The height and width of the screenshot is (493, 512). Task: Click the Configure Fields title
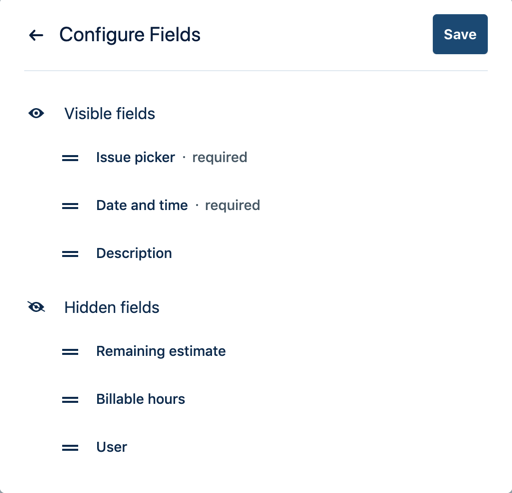click(130, 35)
